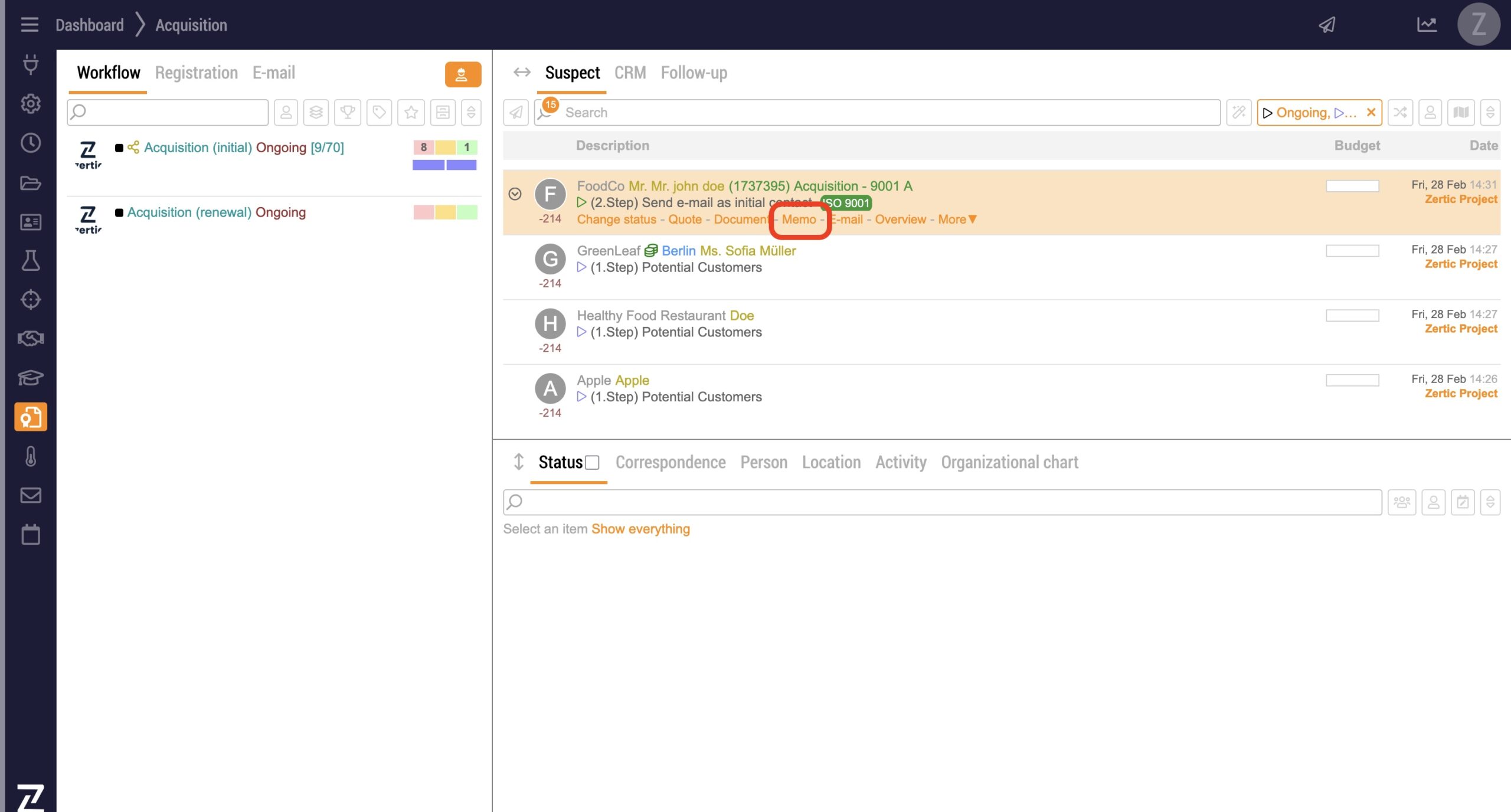Viewport: 1511px width, 812px height.
Task: Click the tag filter icon
Action: (x=379, y=112)
